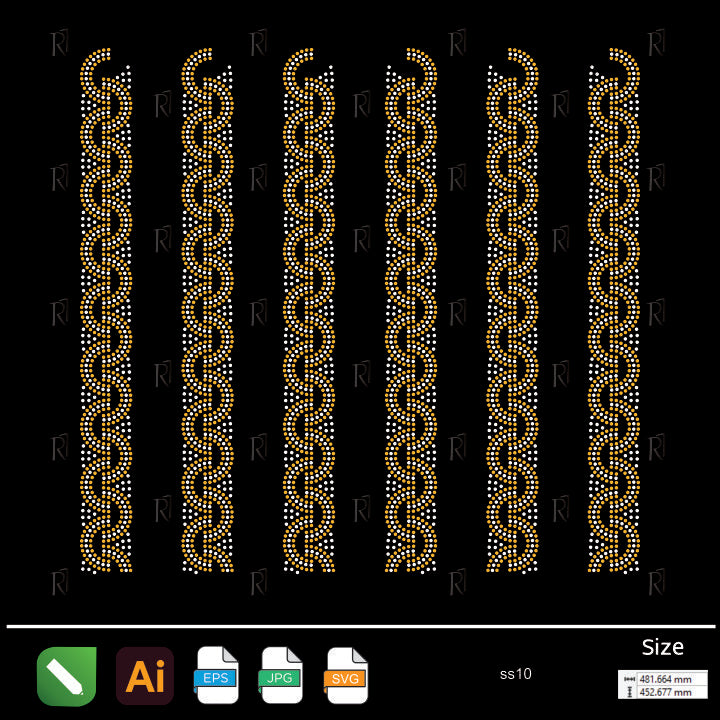Select the EPS file format icon
The width and height of the screenshot is (720, 720).
217,676
